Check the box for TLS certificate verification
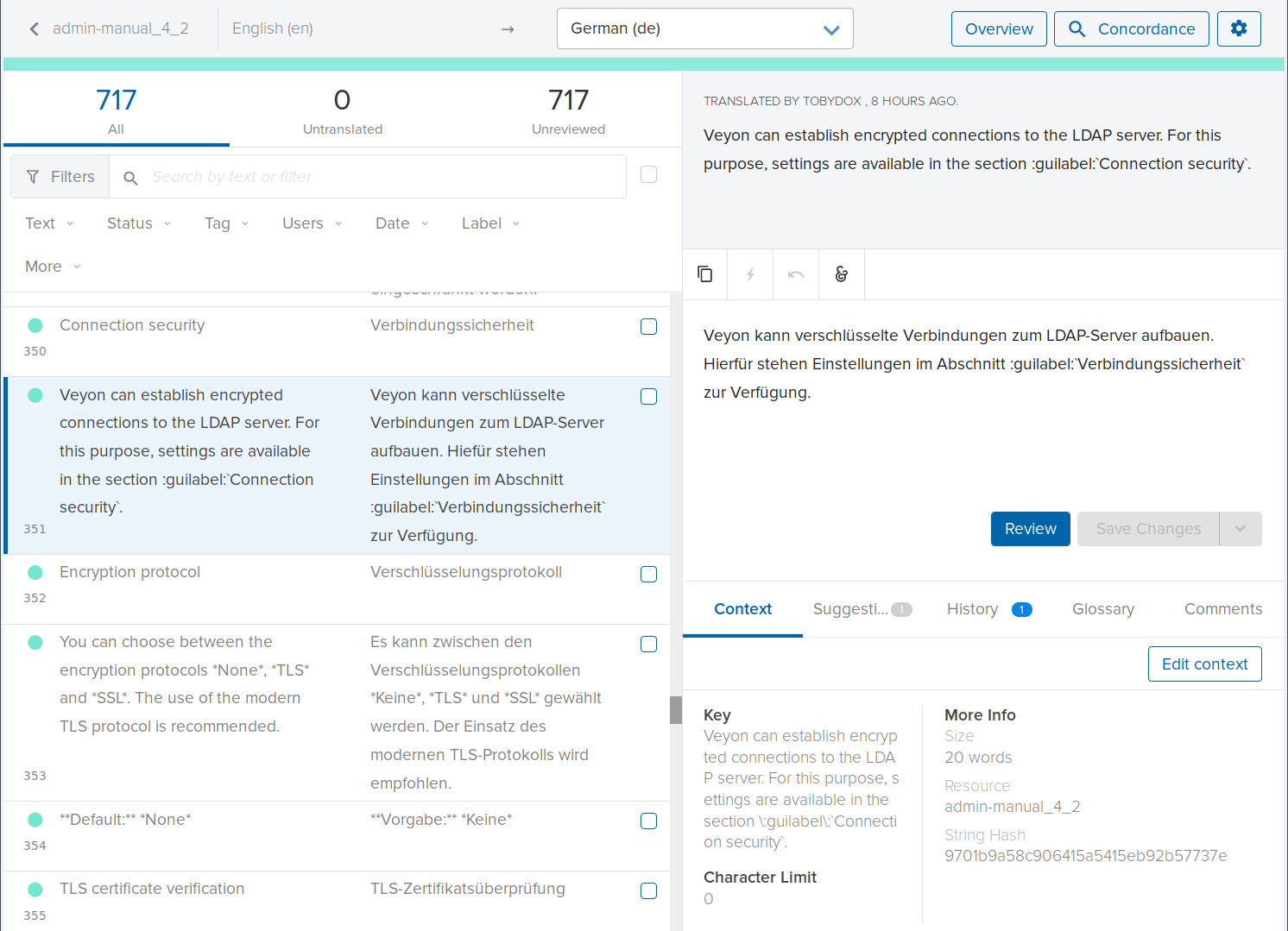Viewport: 1288px width, 931px height. [x=648, y=890]
